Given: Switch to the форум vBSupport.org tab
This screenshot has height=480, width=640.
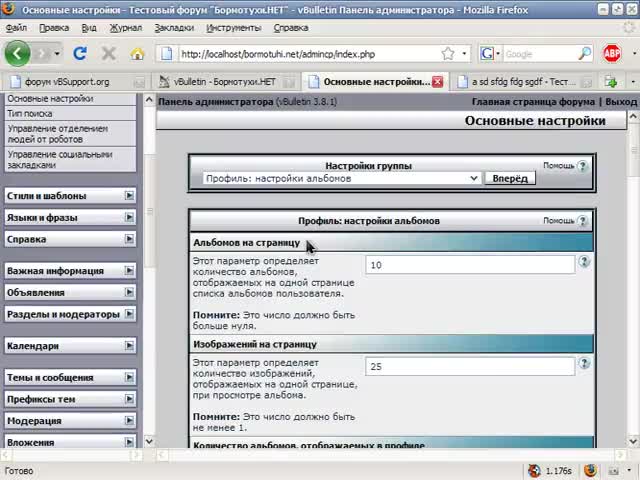Looking at the screenshot, I should point(70,81).
